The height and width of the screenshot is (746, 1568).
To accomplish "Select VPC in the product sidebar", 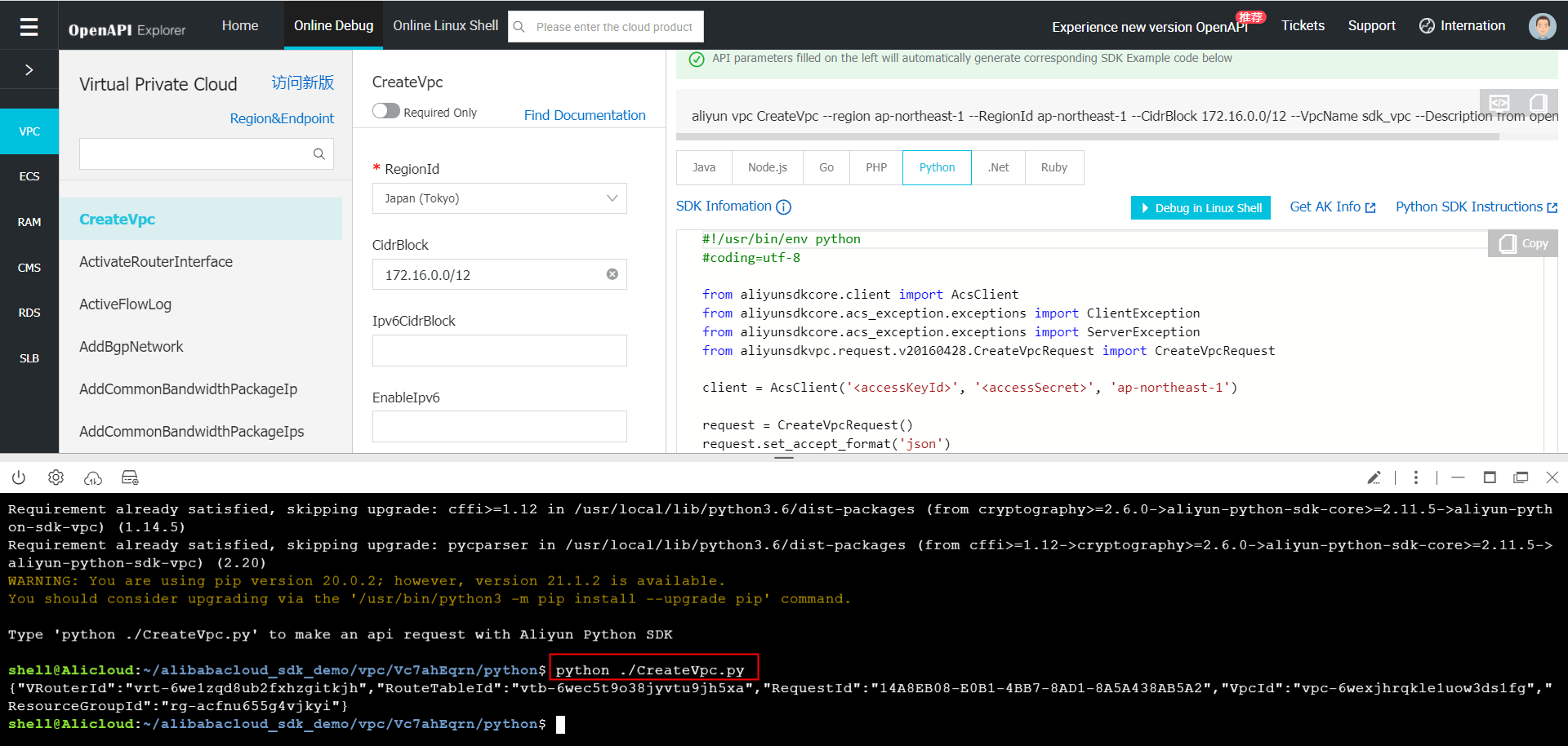I will coord(29,131).
